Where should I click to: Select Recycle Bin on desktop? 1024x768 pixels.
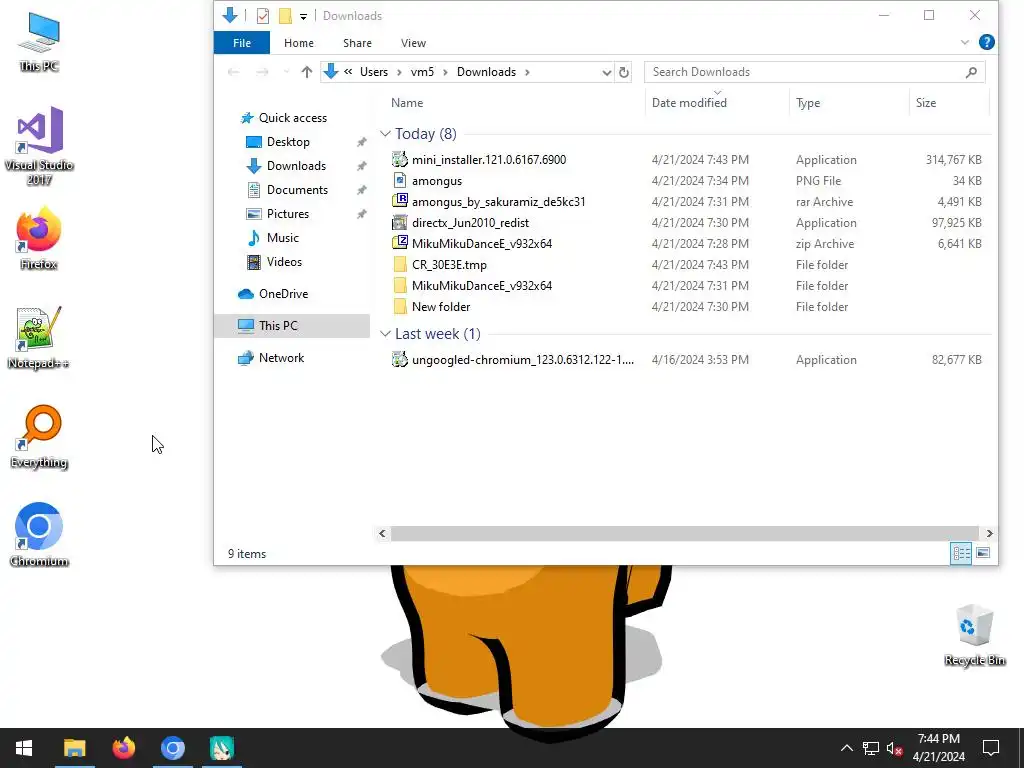point(974,635)
